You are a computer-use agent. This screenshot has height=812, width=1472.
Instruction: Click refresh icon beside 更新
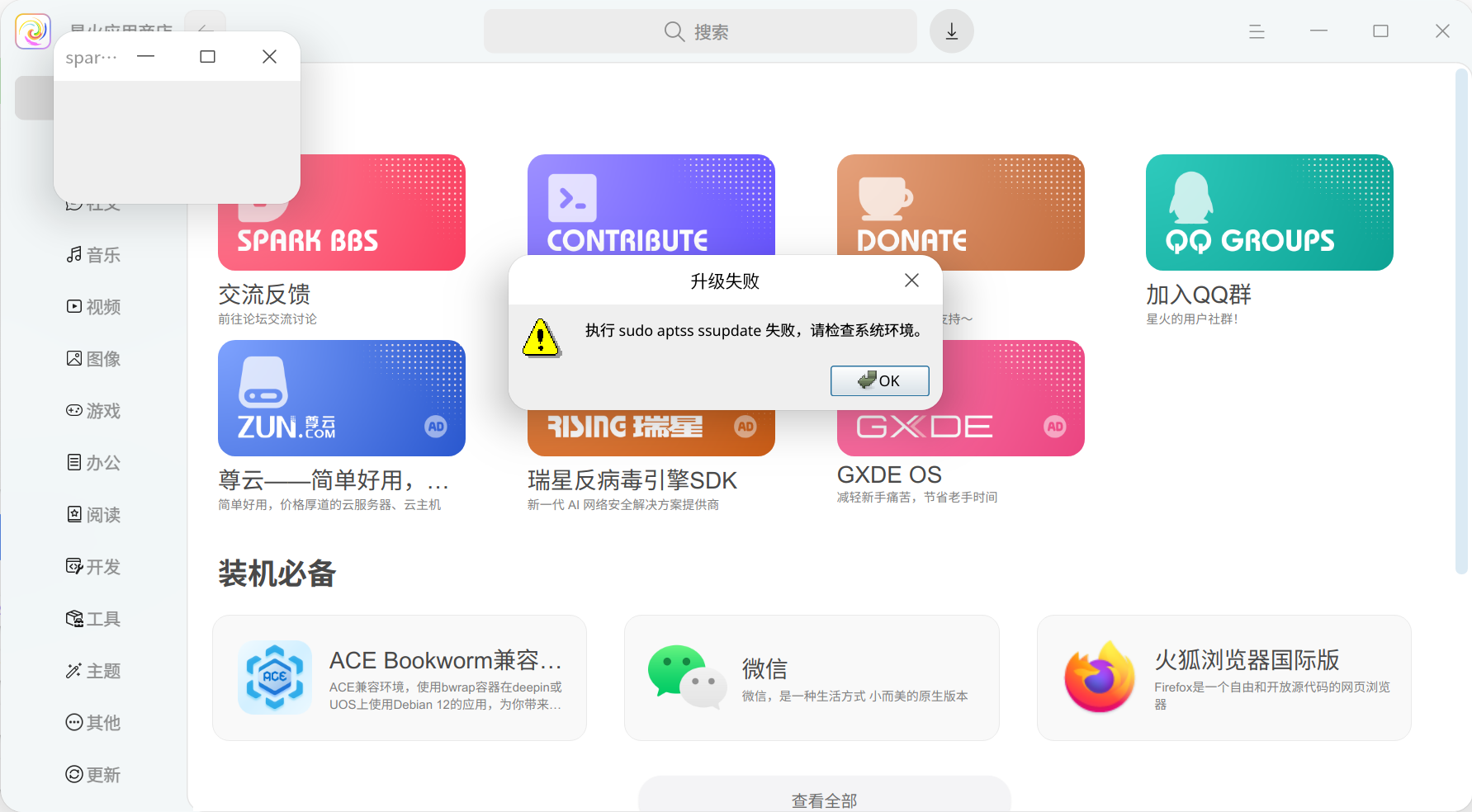tap(74, 774)
